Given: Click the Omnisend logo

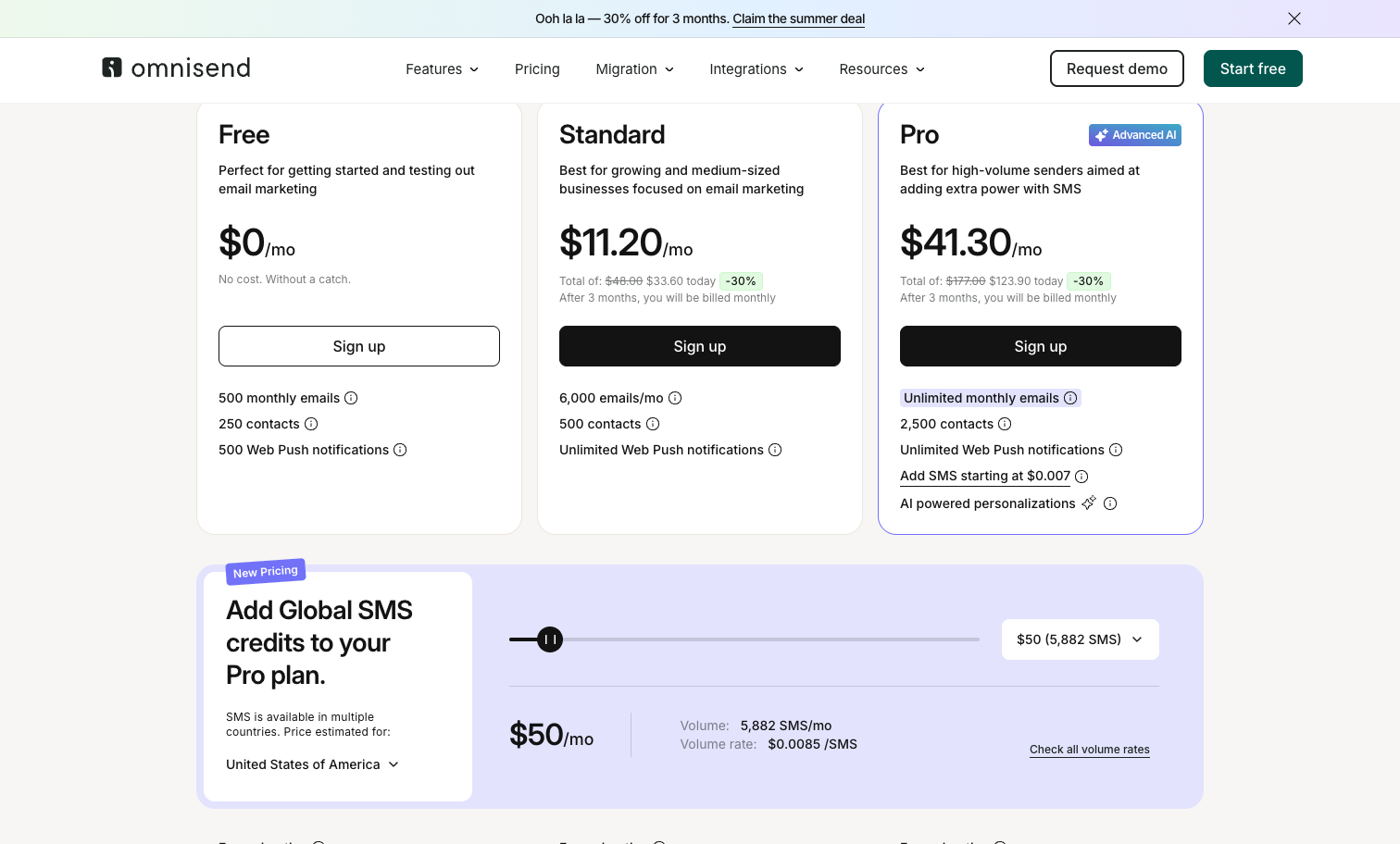Looking at the screenshot, I should pyautogui.click(x=176, y=68).
